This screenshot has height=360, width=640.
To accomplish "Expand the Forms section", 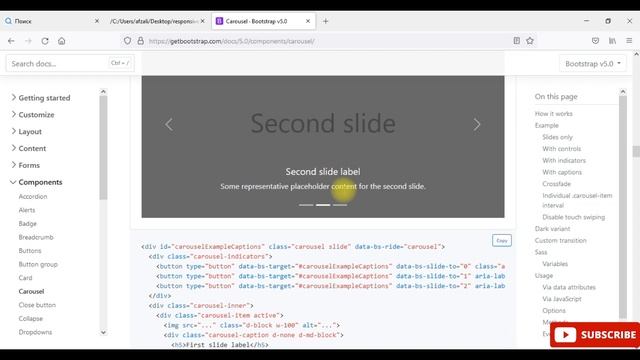I will coord(25,165).
